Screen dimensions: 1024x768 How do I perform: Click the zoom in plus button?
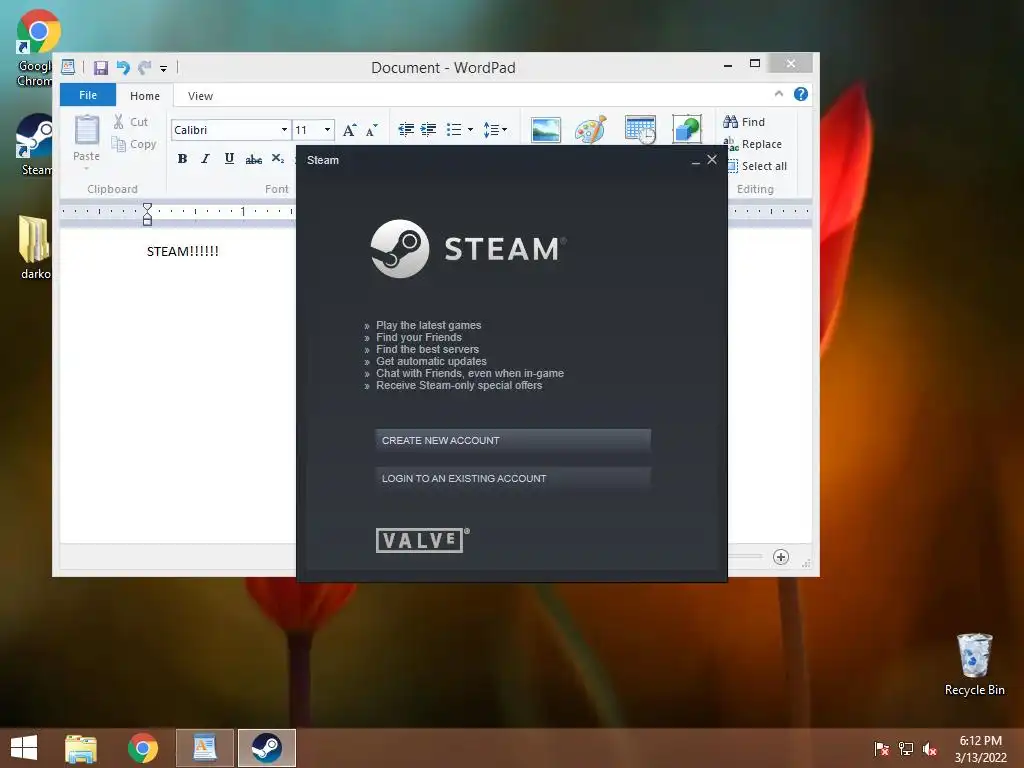pos(781,557)
